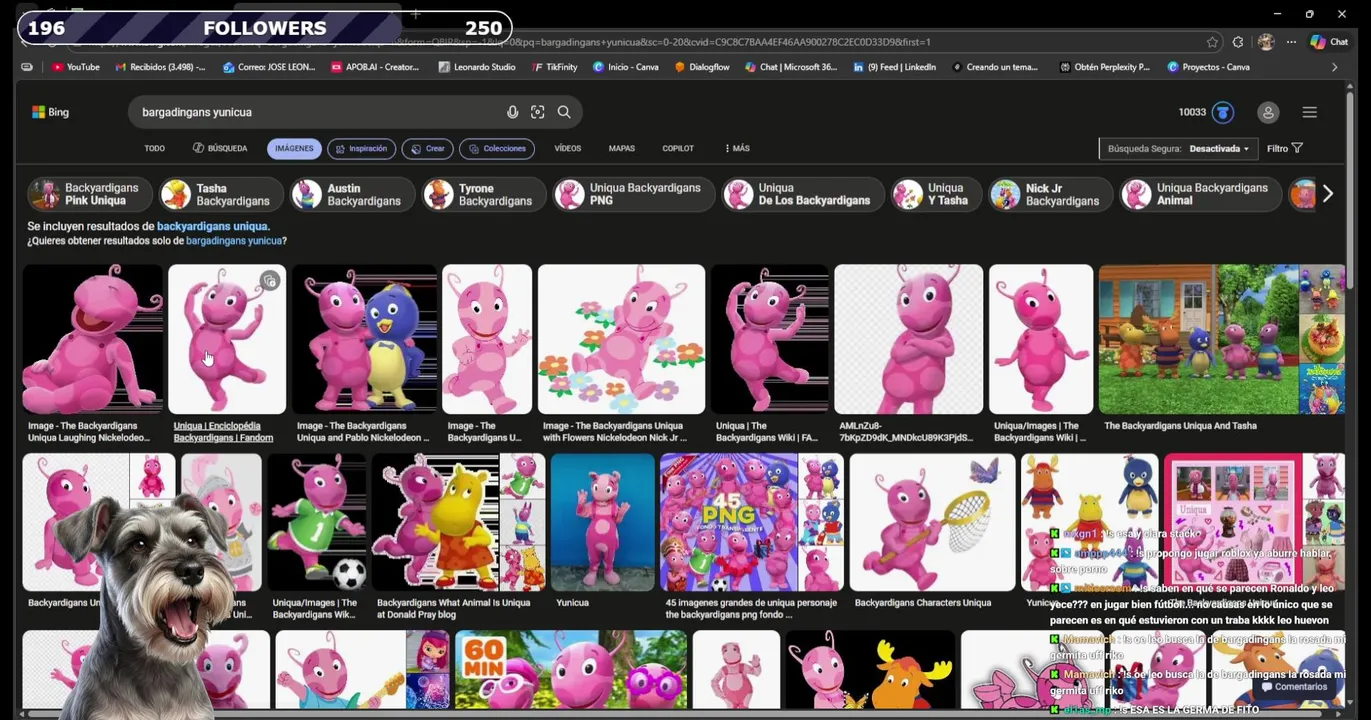Open the browser profile avatar
The image size is (1371, 720).
click(x=1265, y=42)
